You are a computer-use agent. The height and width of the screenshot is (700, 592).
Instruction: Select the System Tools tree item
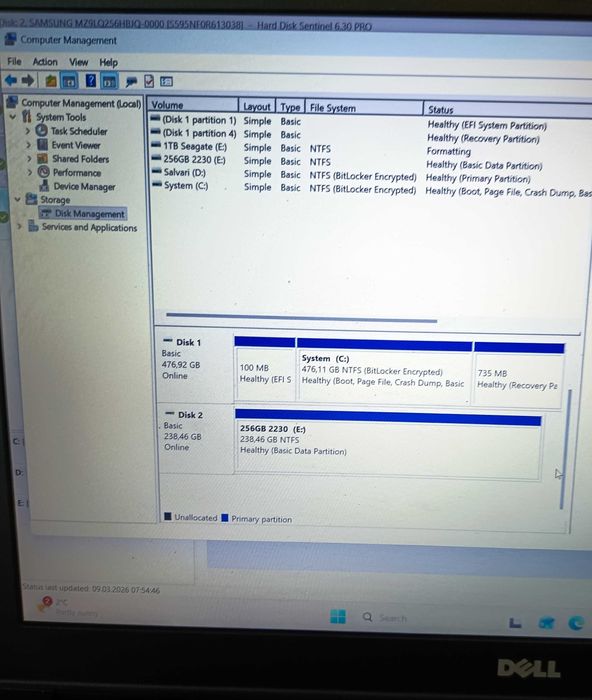(x=61, y=117)
